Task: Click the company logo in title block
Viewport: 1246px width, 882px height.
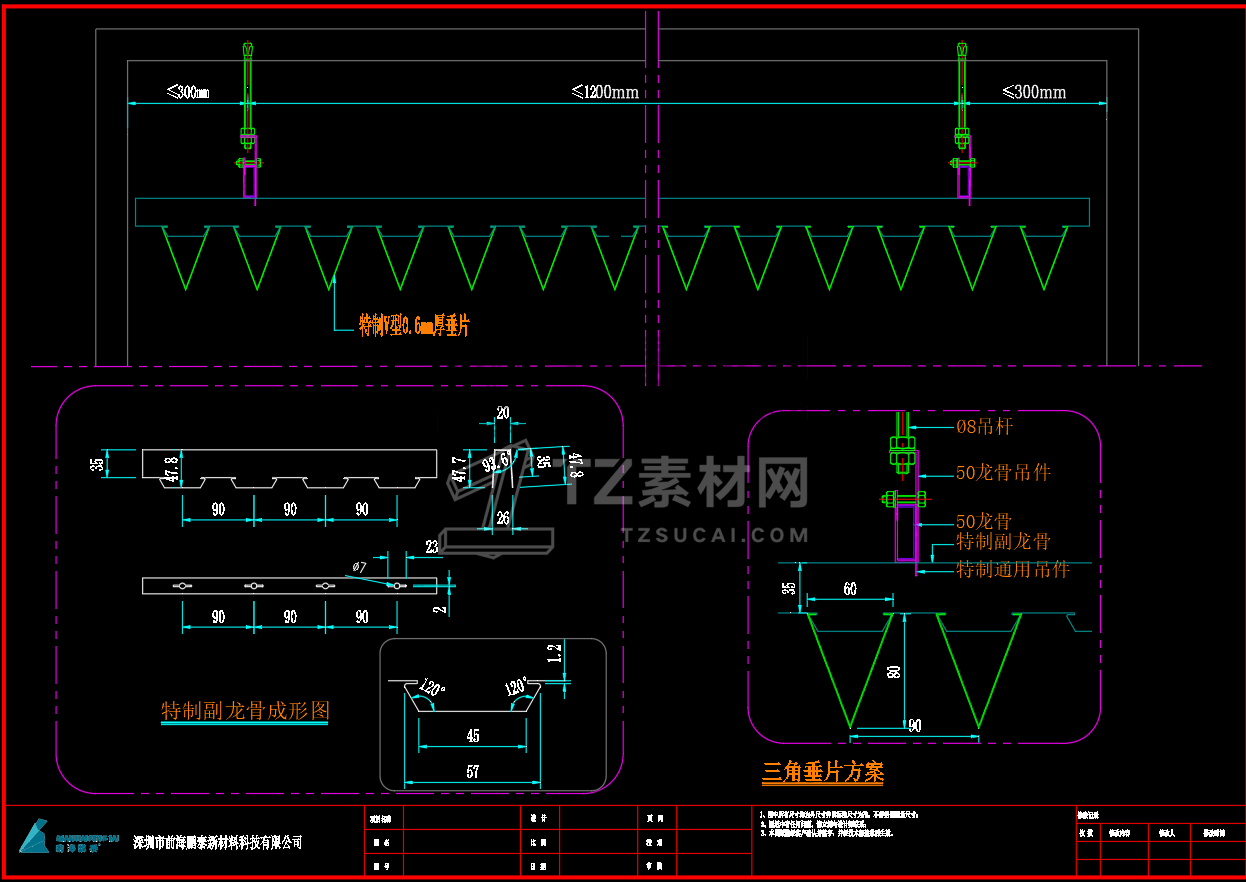Action: click(x=69, y=836)
